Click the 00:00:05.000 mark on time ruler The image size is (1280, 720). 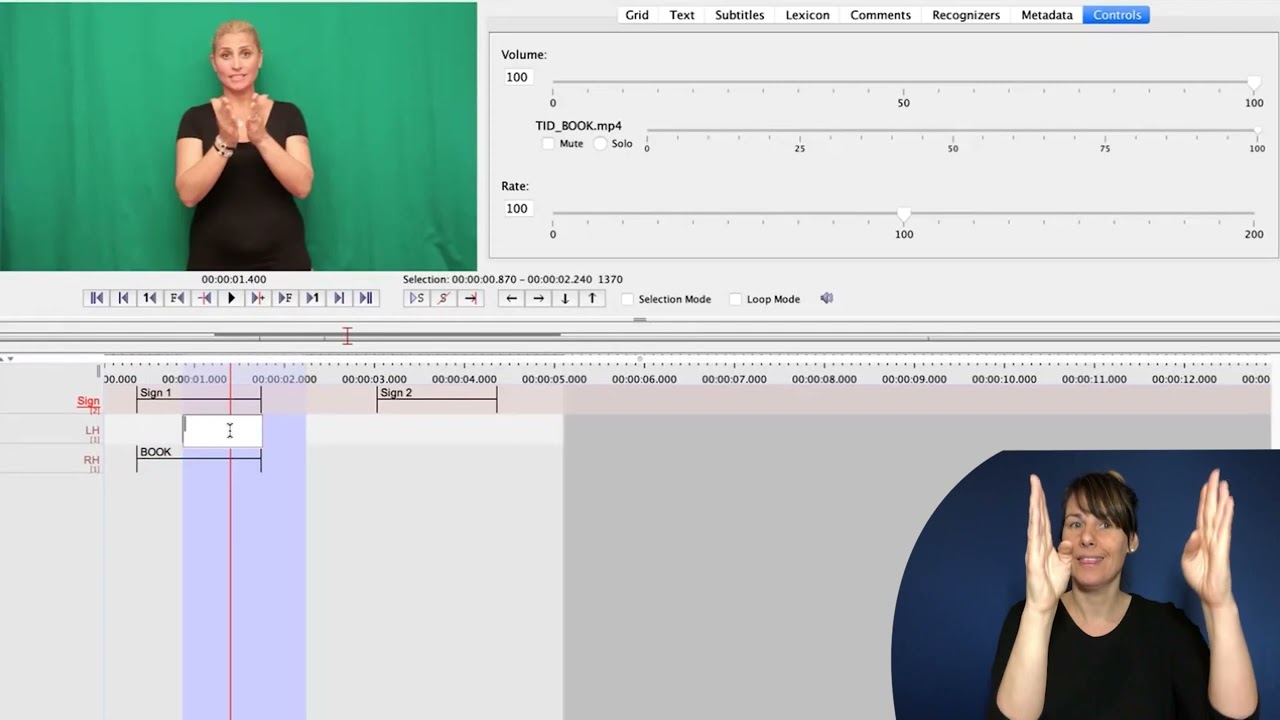[x=554, y=379]
